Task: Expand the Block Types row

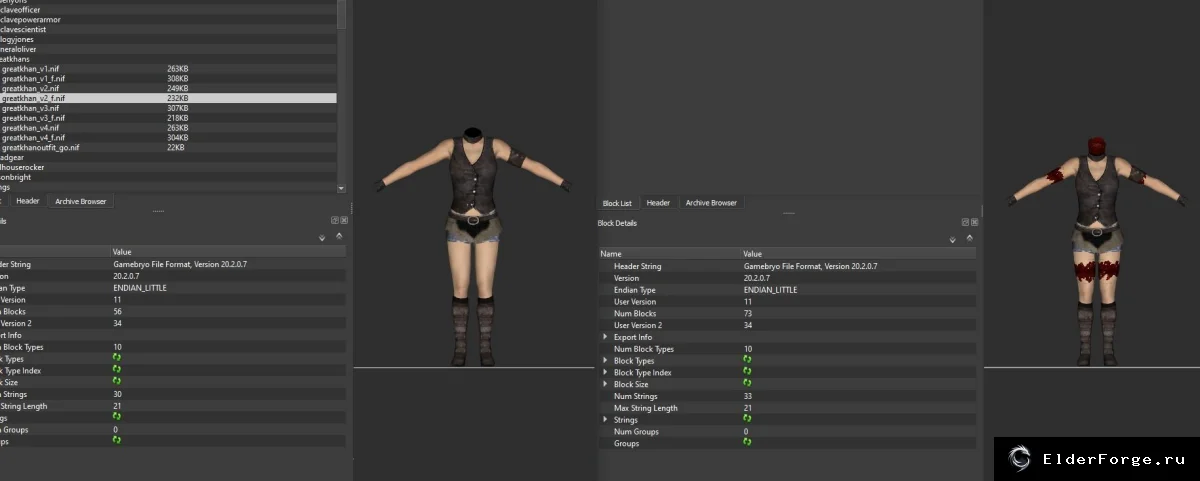Action: coord(604,361)
